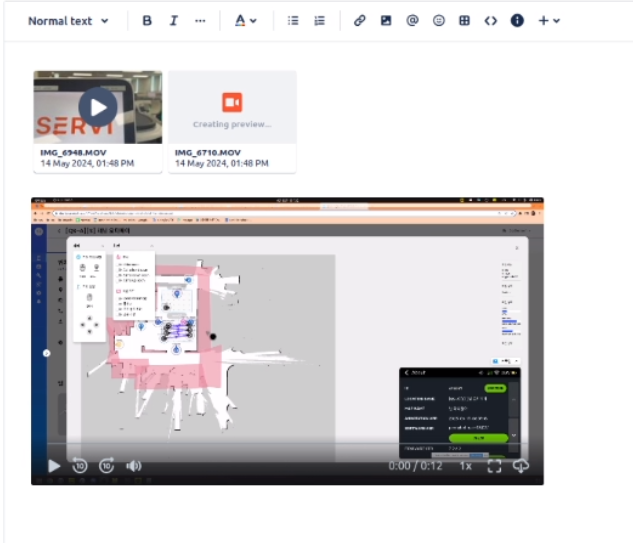Insert a numbered list
The image size is (633, 543).
[319, 21]
